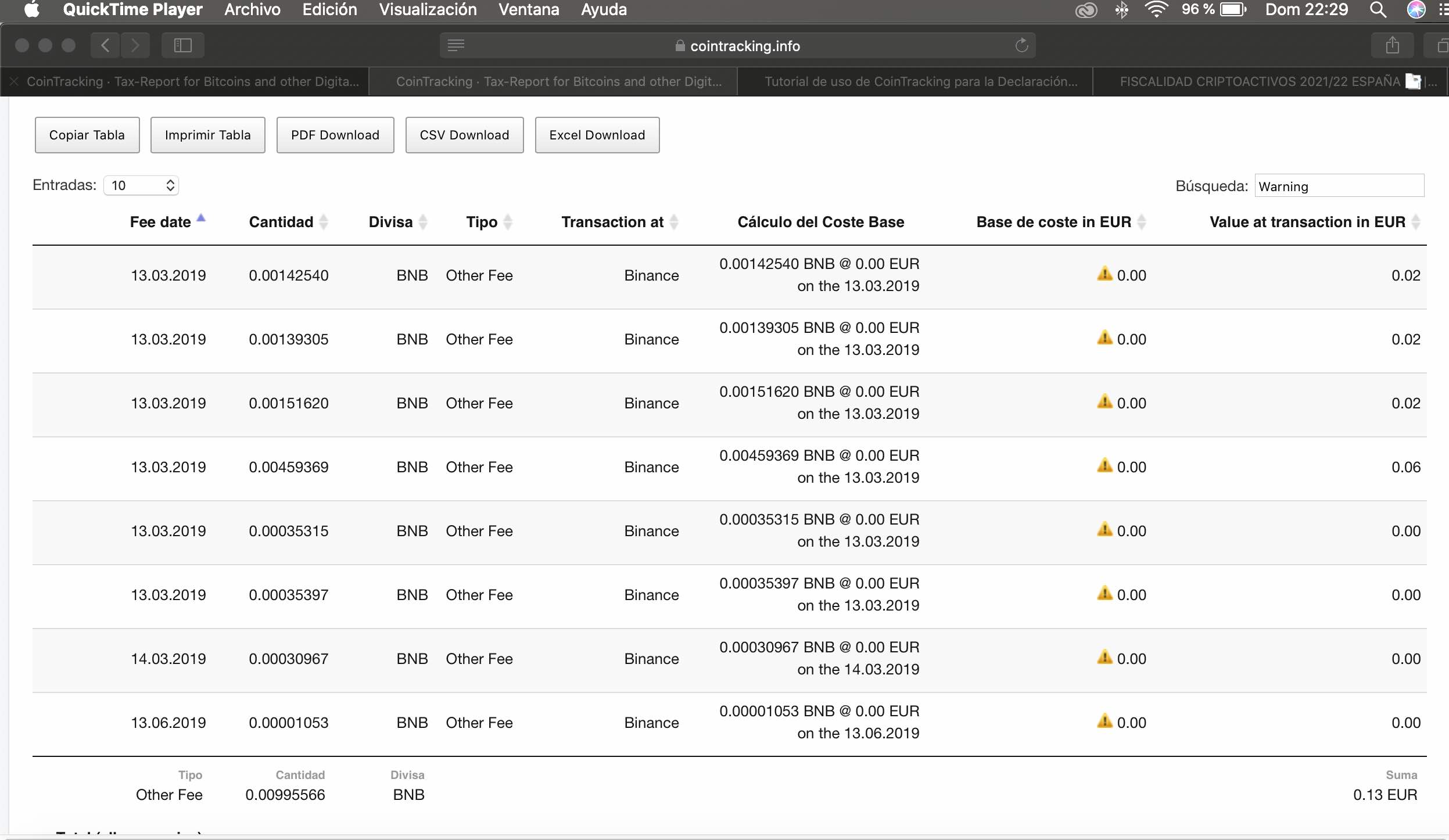Sort by Cantidad column
Viewport: 1449px width, 840px height.
tap(288, 221)
